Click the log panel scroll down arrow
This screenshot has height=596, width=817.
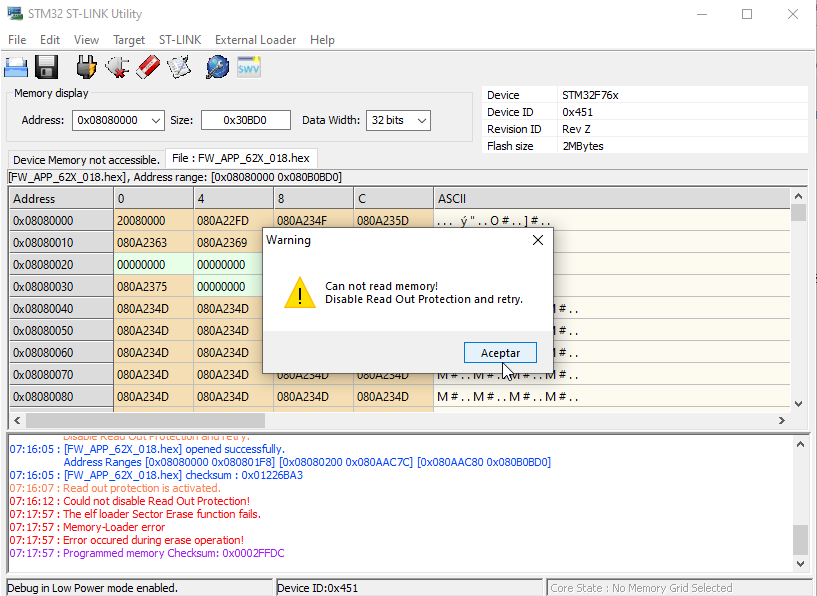tap(800, 563)
